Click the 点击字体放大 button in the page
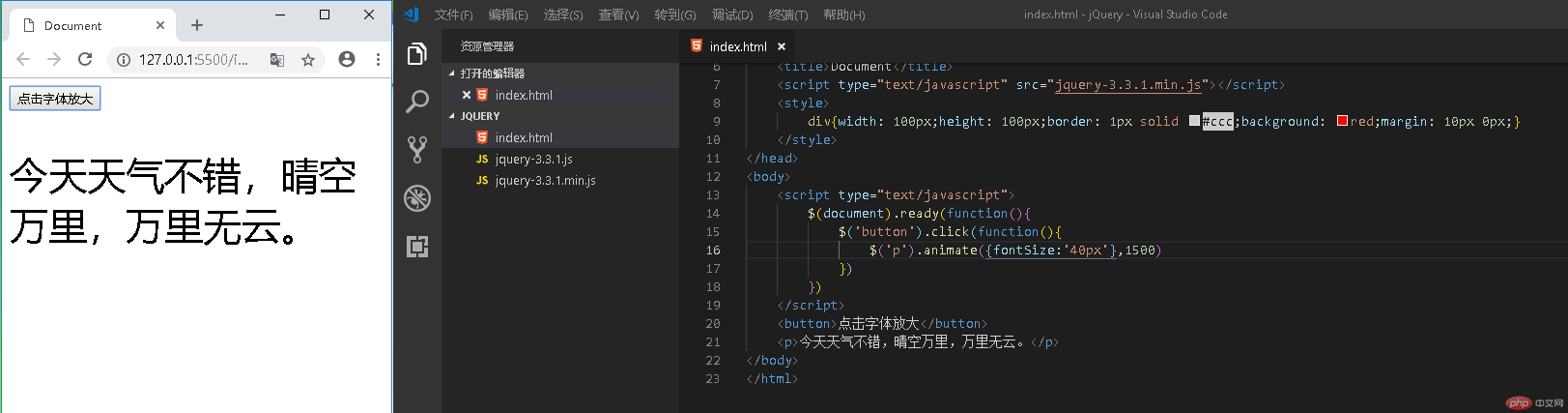Screen dimensions: 1568x413 click(x=55, y=99)
